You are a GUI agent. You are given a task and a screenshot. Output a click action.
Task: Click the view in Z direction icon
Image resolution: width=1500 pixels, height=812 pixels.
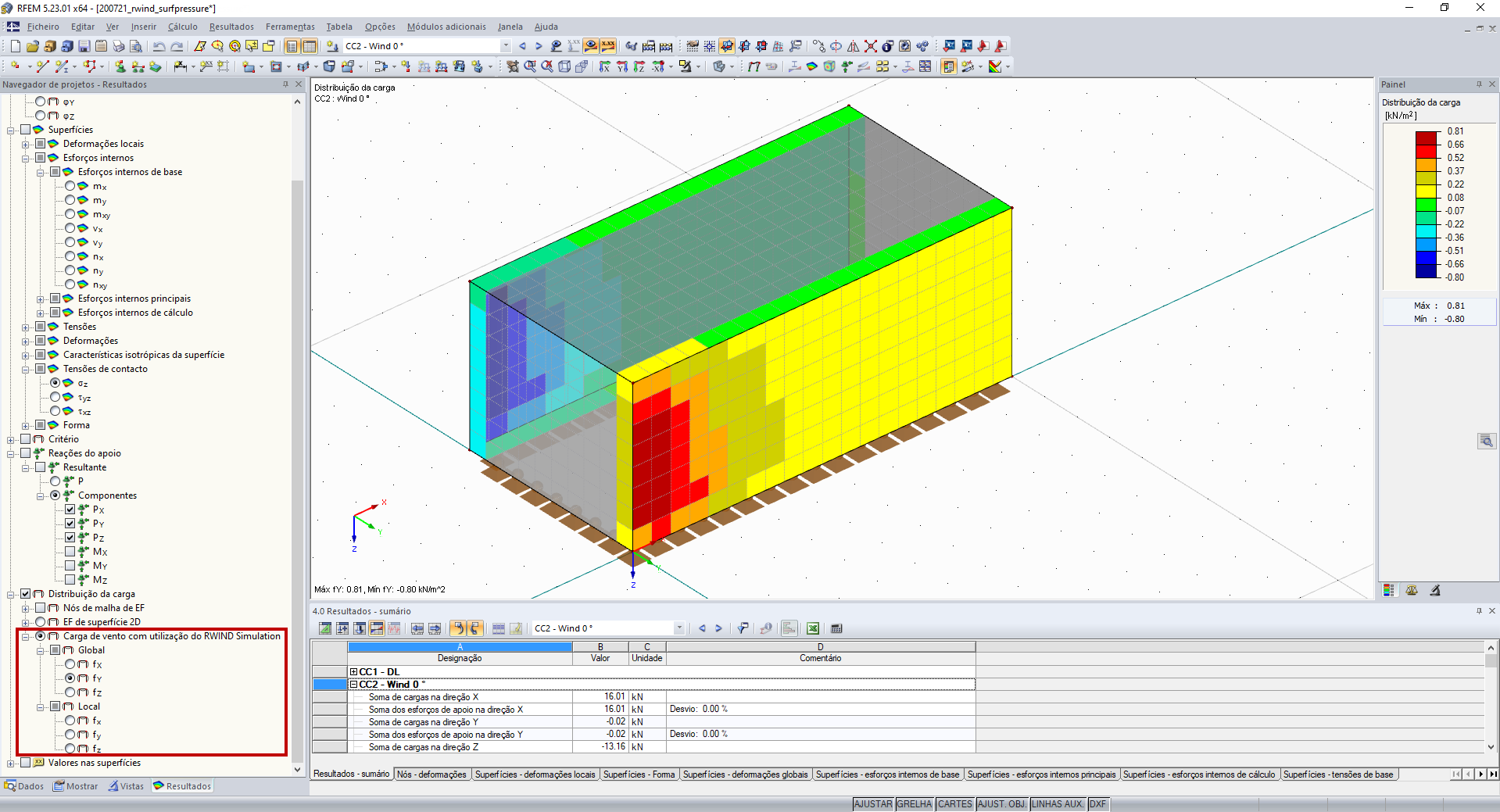(x=639, y=66)
